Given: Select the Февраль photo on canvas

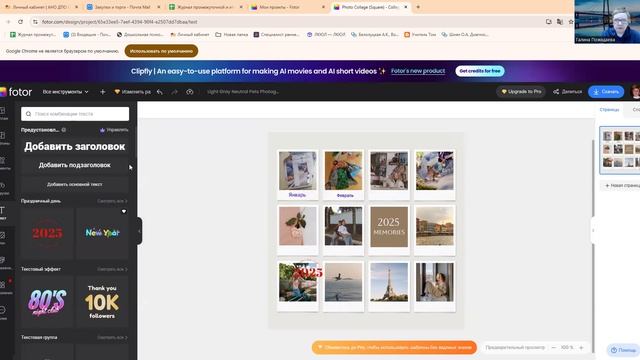Looking at the screenshot, I should coord(343,171).
